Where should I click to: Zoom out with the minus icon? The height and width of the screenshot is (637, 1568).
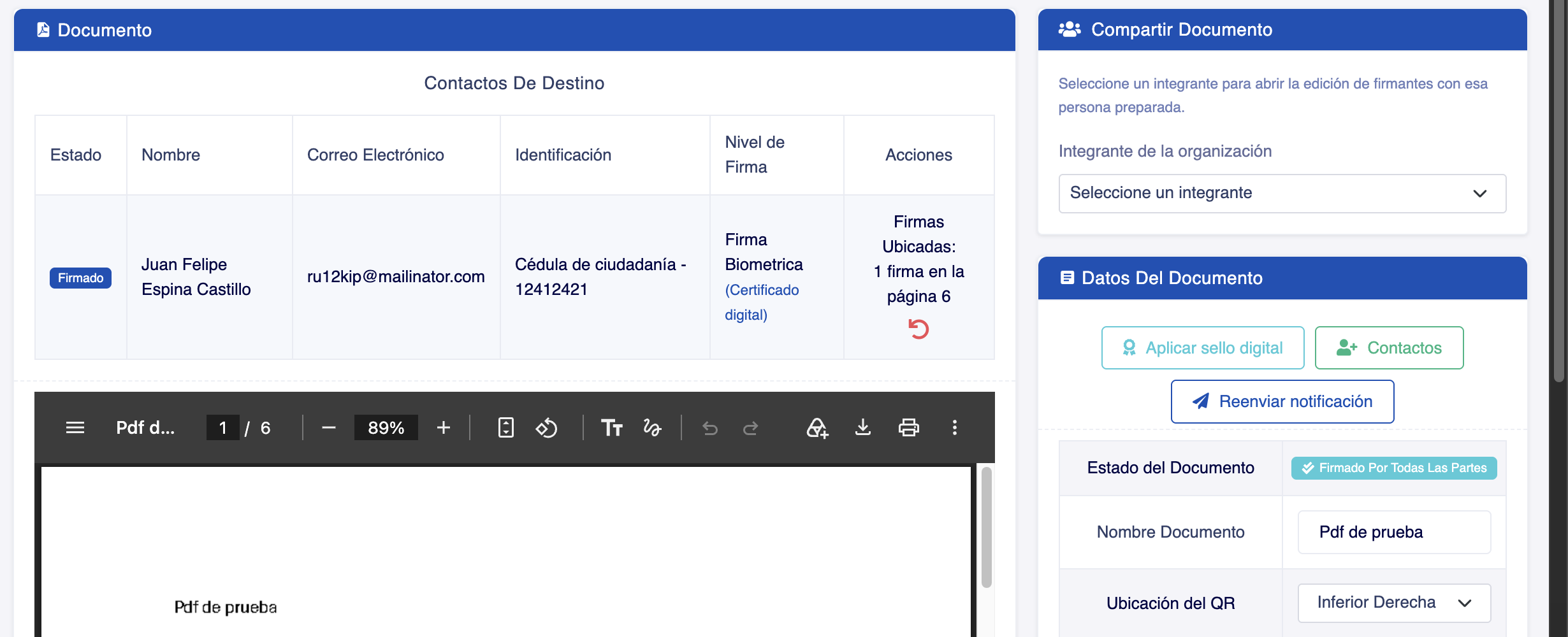tap(329, 427)
